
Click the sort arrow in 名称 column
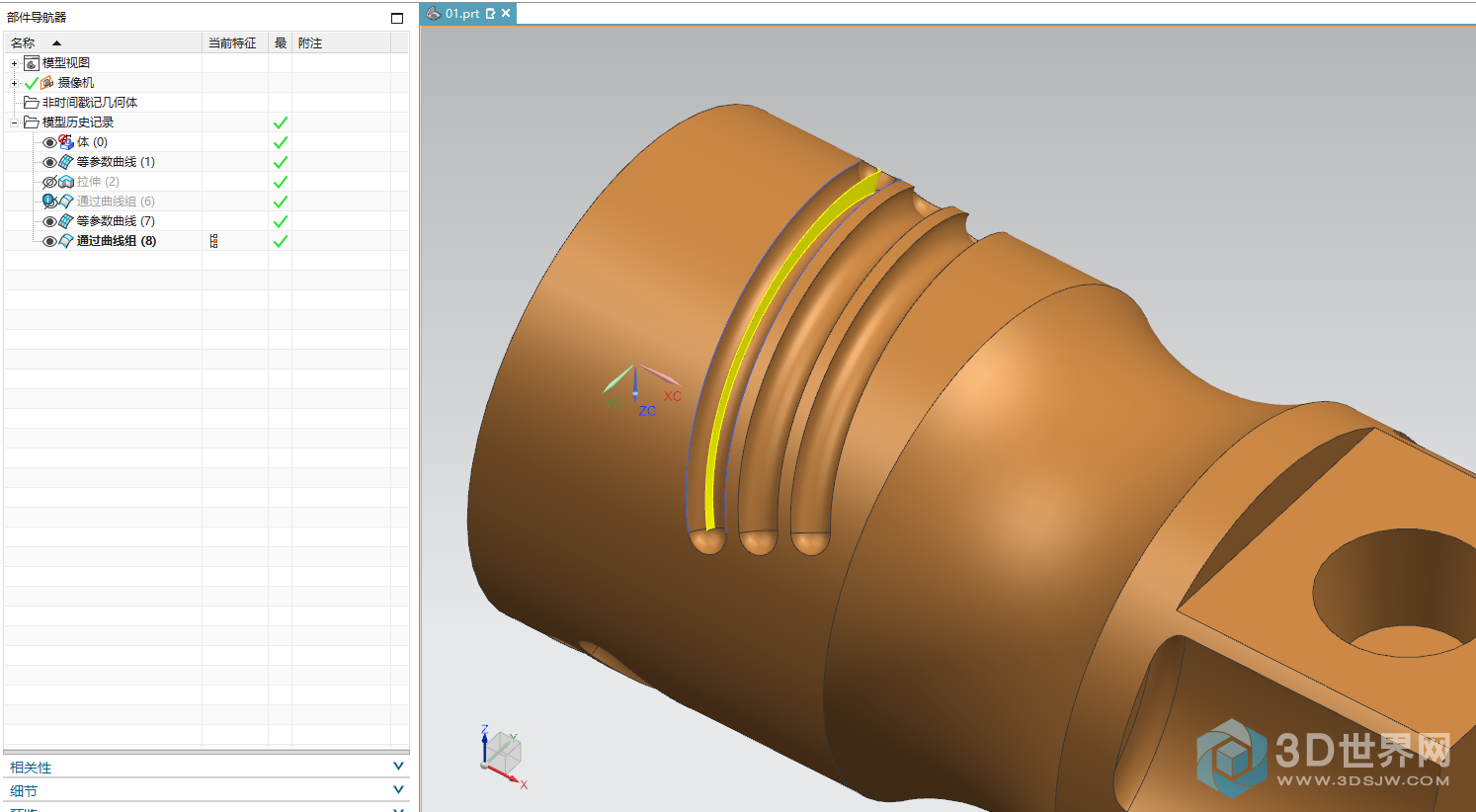click(56, 43)
